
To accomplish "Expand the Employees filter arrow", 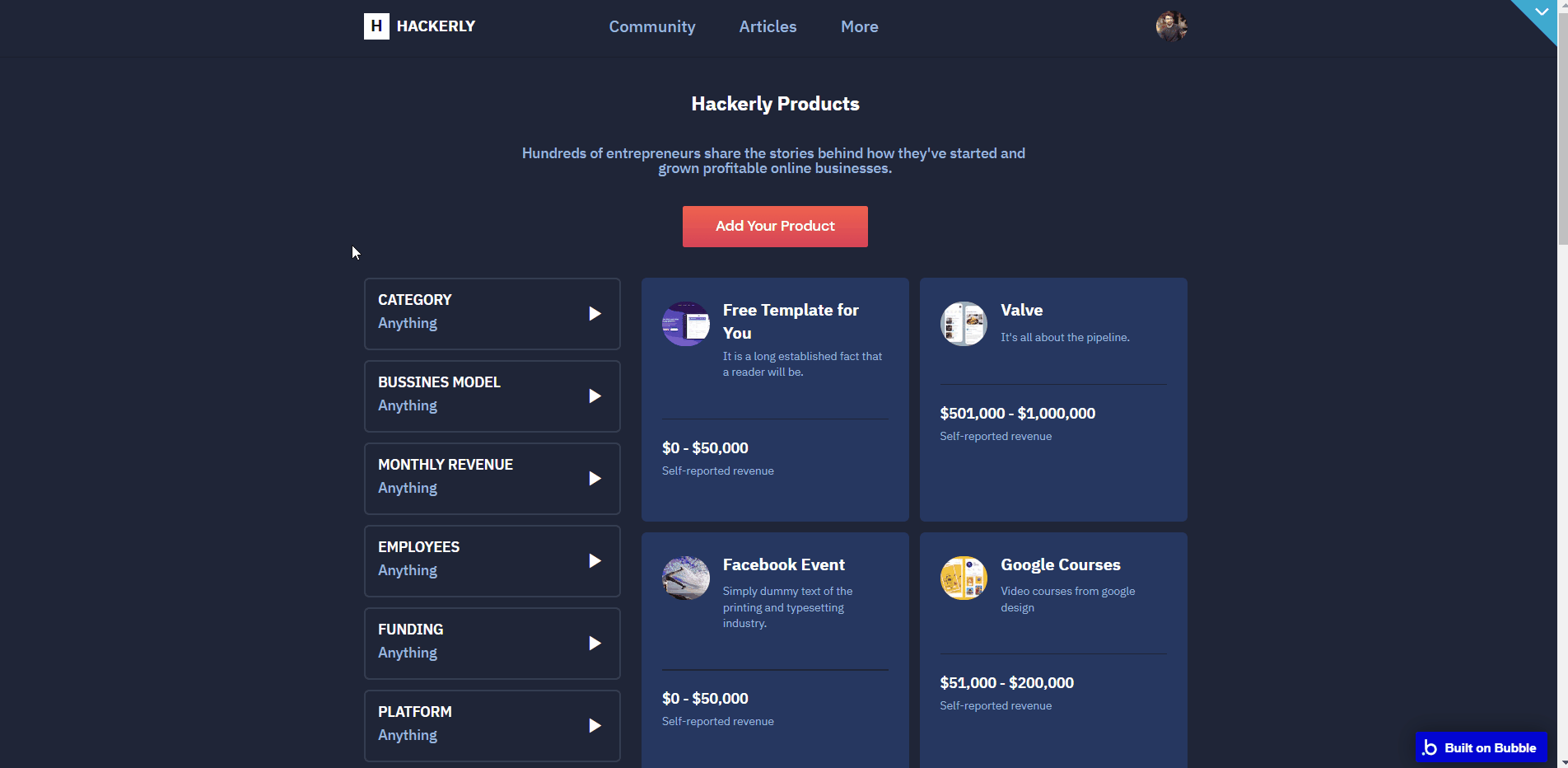I will coord(595,561).
